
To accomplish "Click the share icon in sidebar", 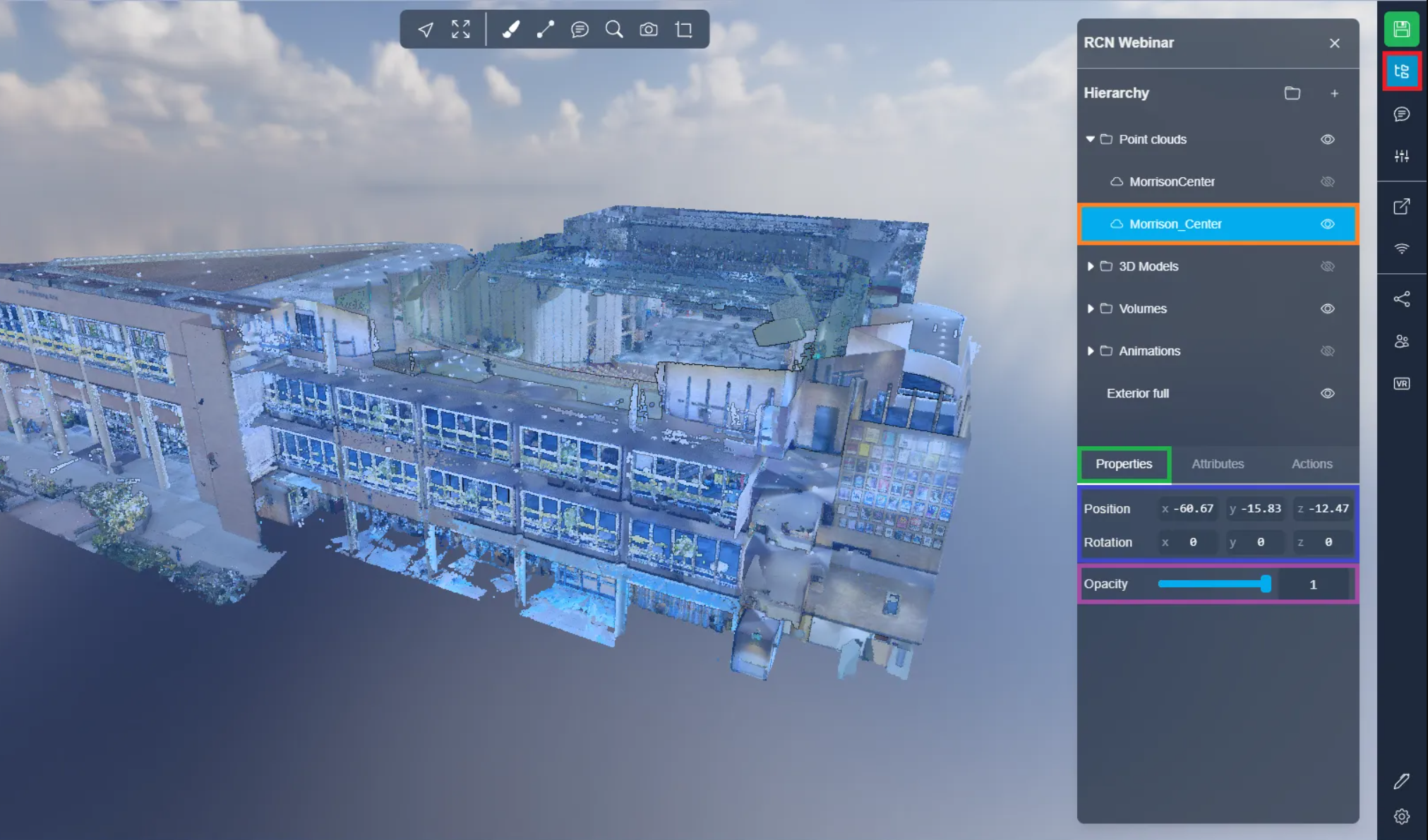I will coord(1401,299).
